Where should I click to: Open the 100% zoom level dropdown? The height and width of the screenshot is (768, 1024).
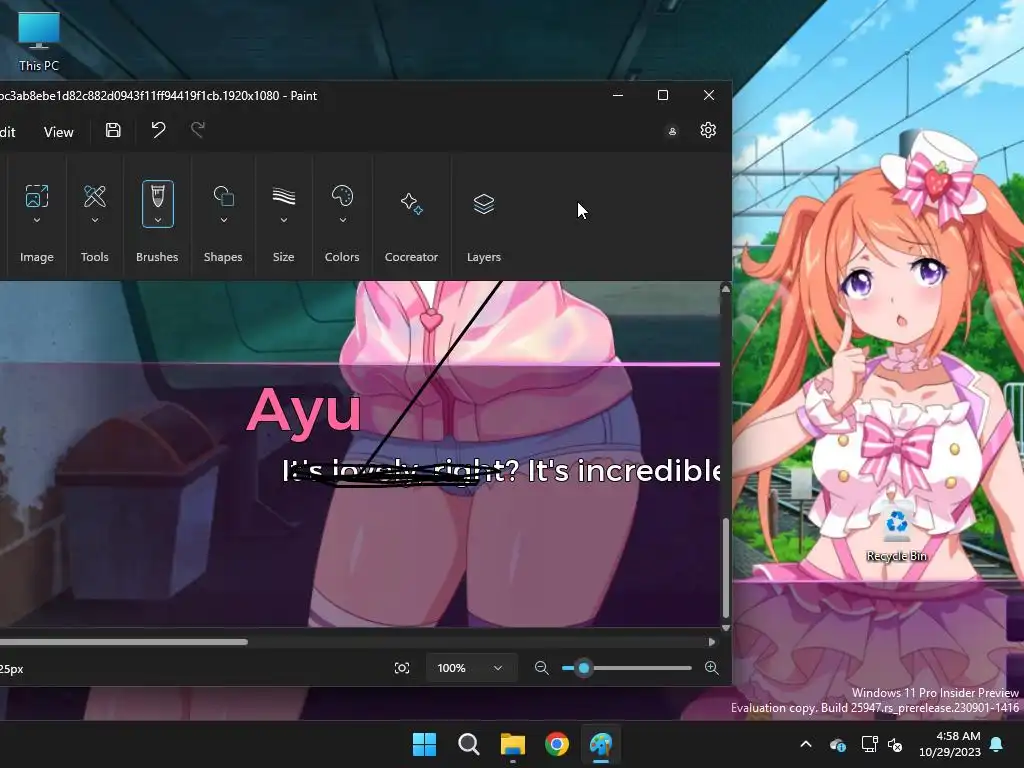tap(471, 668)
